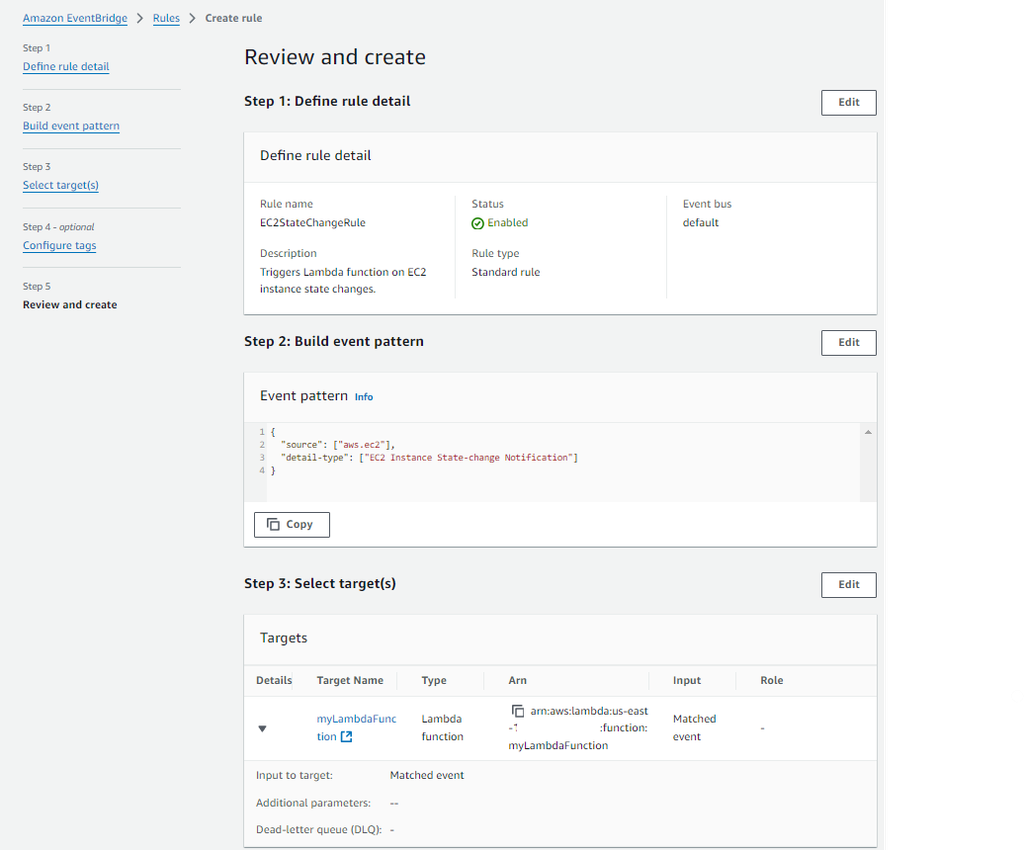Edit Step 1 Define rule detail
Image resolution: width=1024 pixels, height=850 pixels.
point(848,102)
